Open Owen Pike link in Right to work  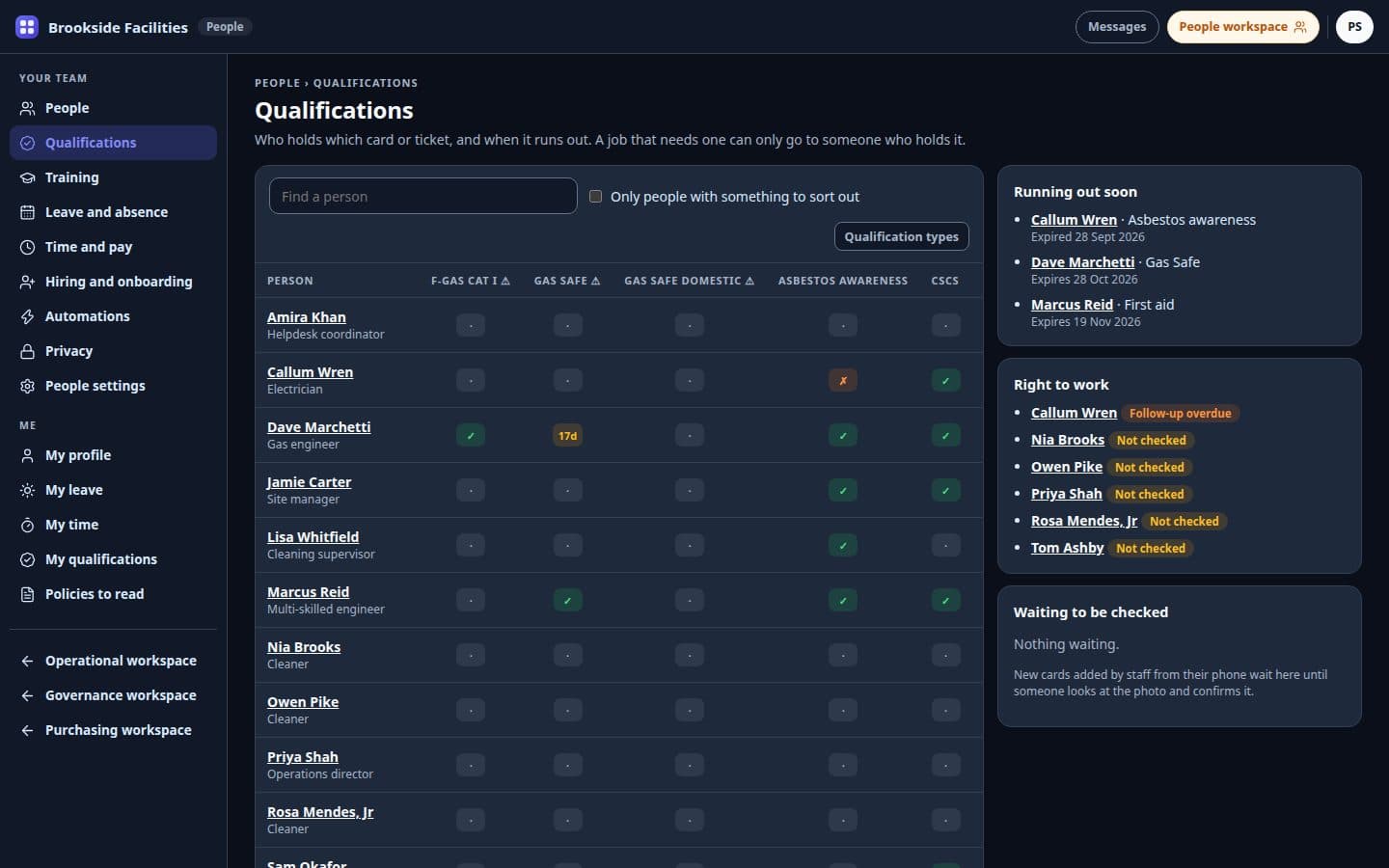(1067, 467)
